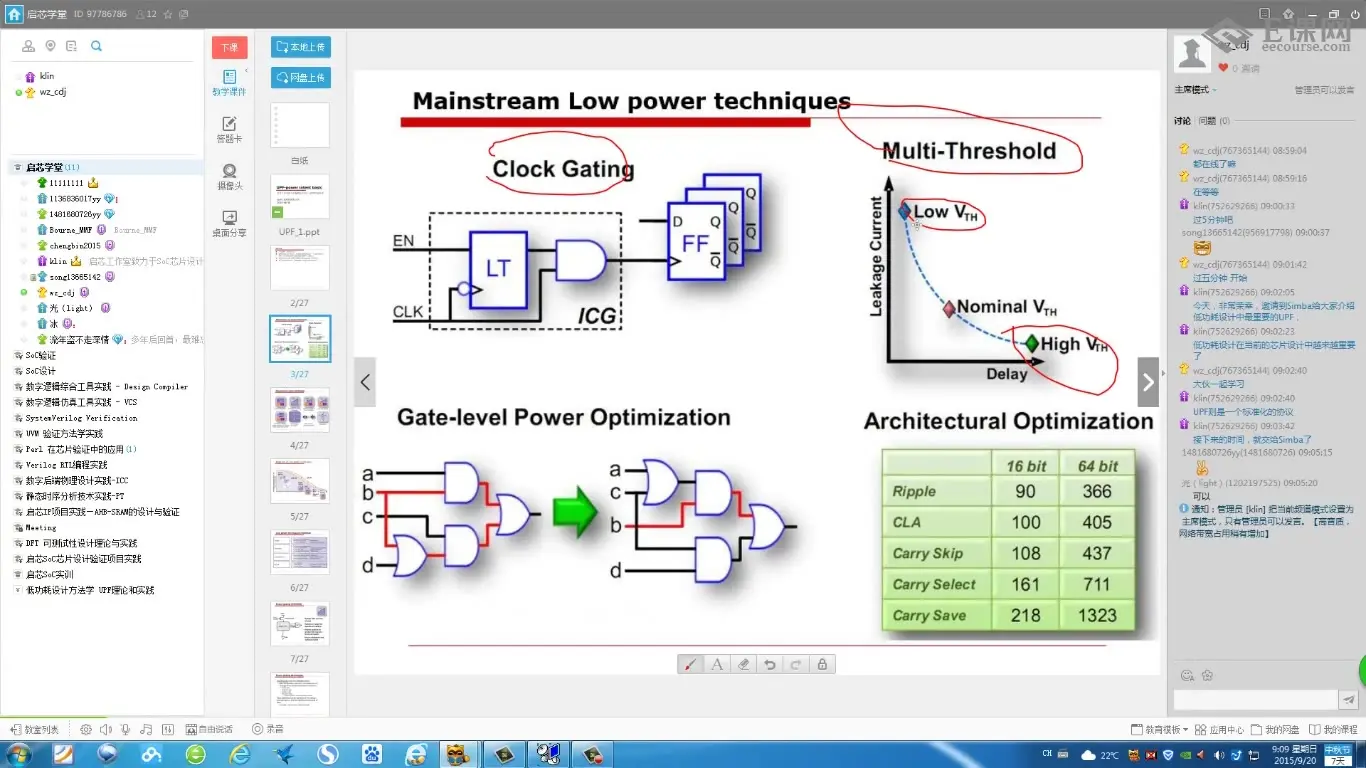The height and width of the screenshot is (768, 1366).
Task: Open 我的网盘 cloud drive
Action: tap(1275, 730)
